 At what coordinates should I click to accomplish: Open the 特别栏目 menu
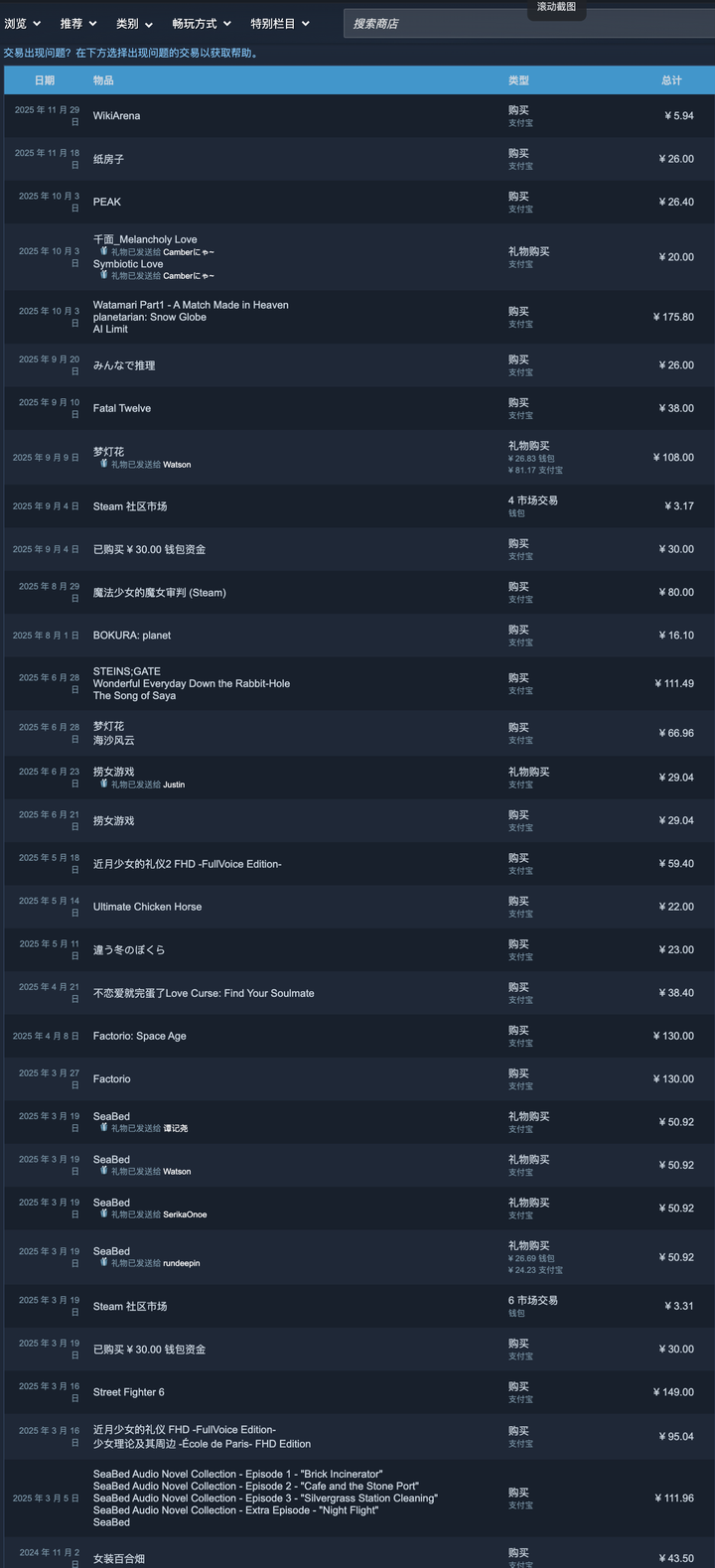280,23
